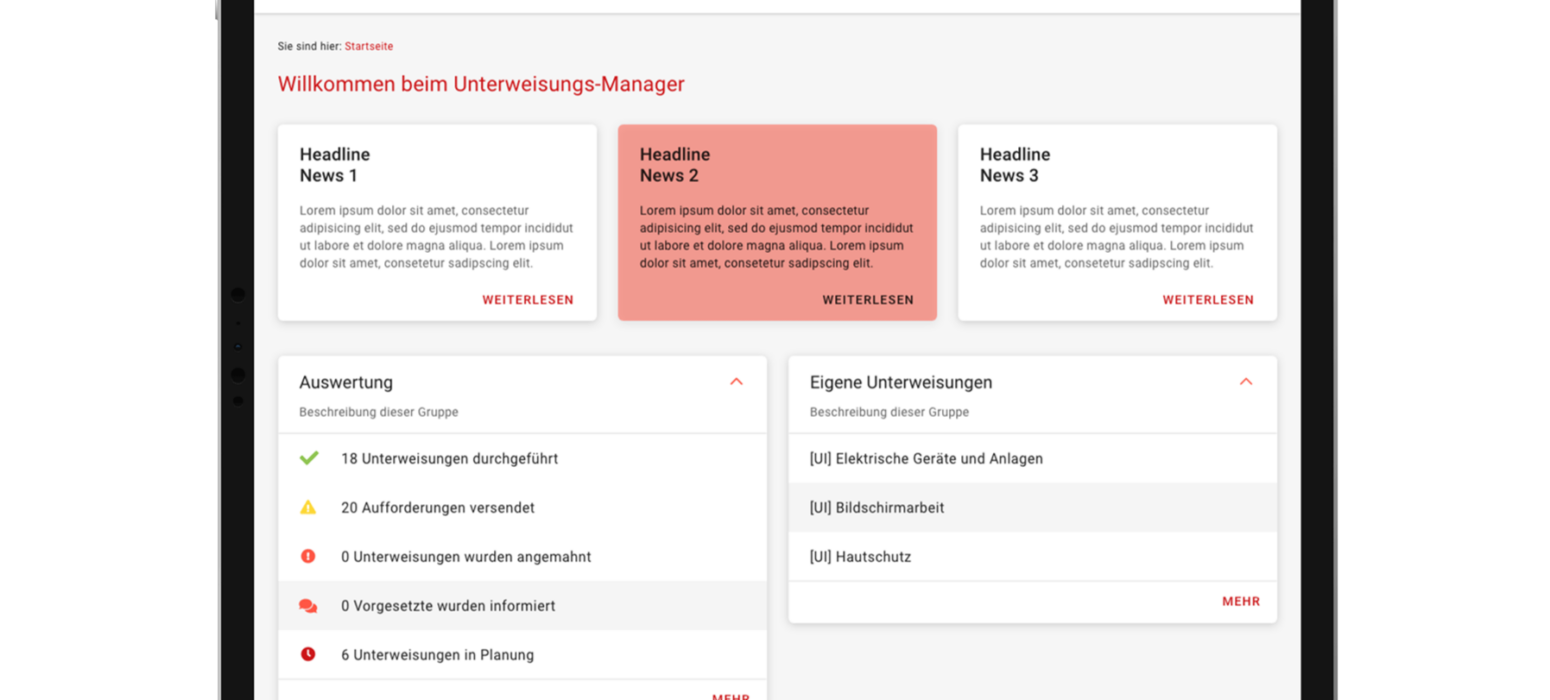Select the Hautschutz list entry
The width and height of the screenshot is (1550, 700).
click(1033, 556)
